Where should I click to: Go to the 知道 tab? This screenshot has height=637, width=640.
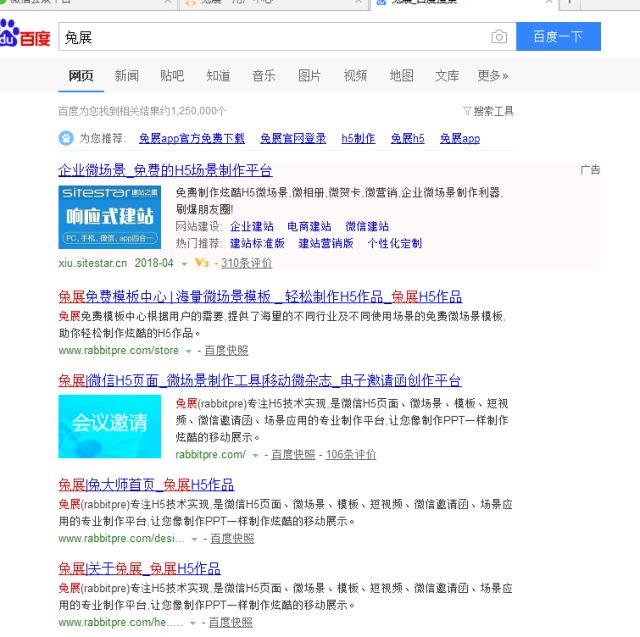[218, 76]
